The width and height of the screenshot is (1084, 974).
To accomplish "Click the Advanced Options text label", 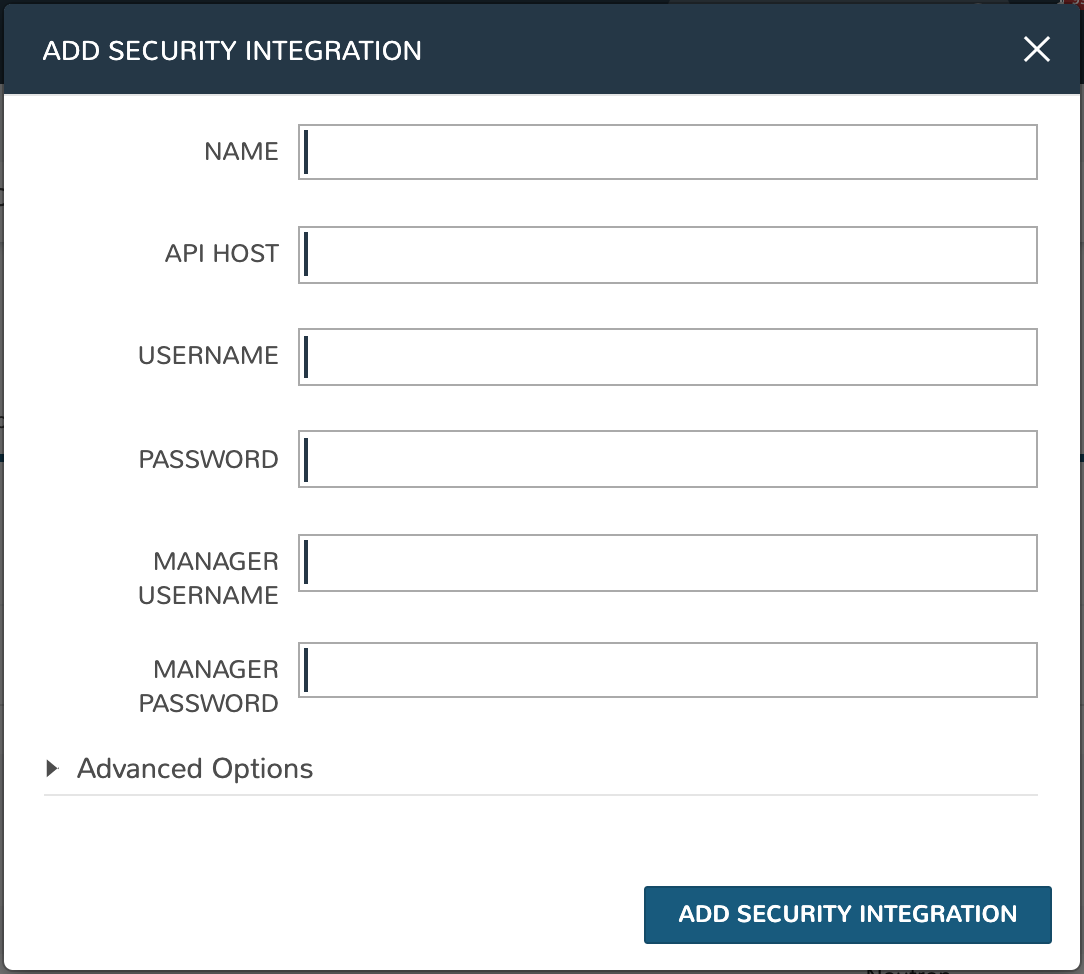I will [x=195, y=769].
